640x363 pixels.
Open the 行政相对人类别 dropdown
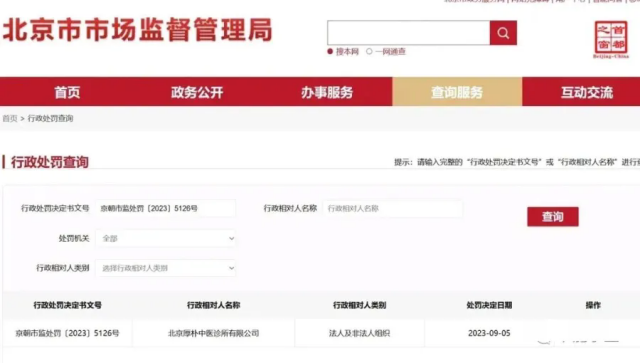click(x=166, y=268)
